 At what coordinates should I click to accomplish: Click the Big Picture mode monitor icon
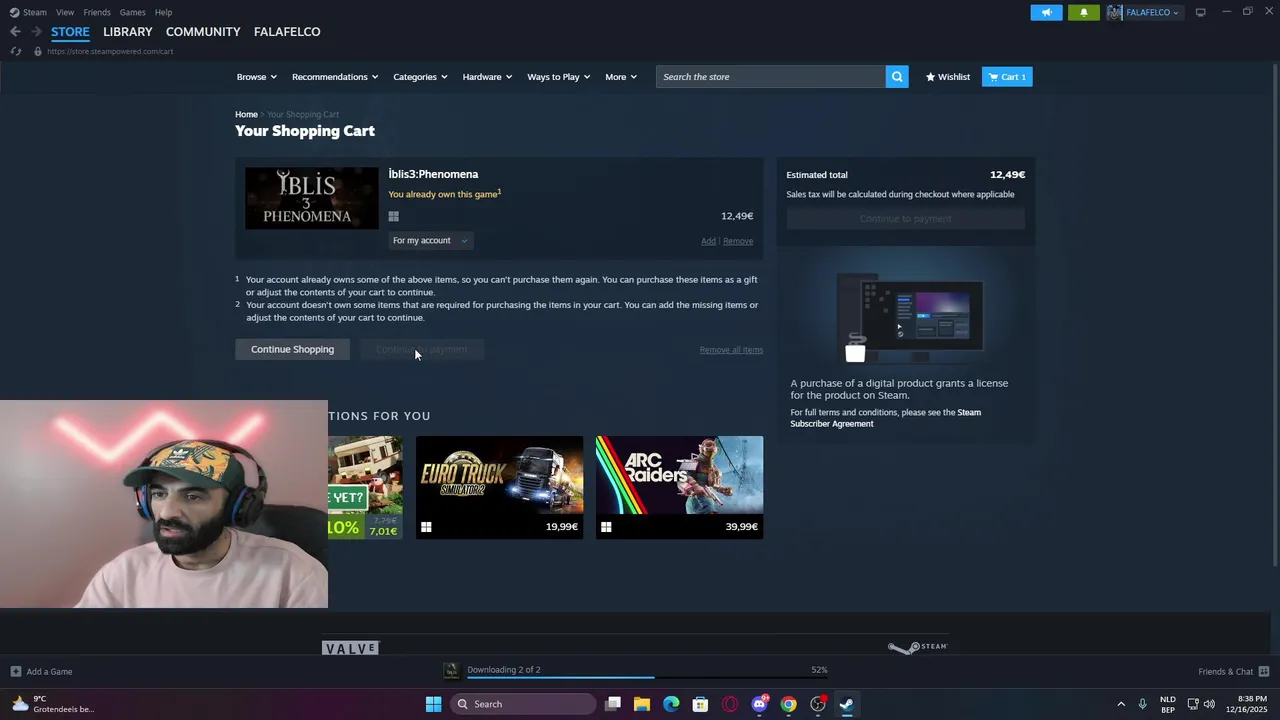(x=1200, y=12)
